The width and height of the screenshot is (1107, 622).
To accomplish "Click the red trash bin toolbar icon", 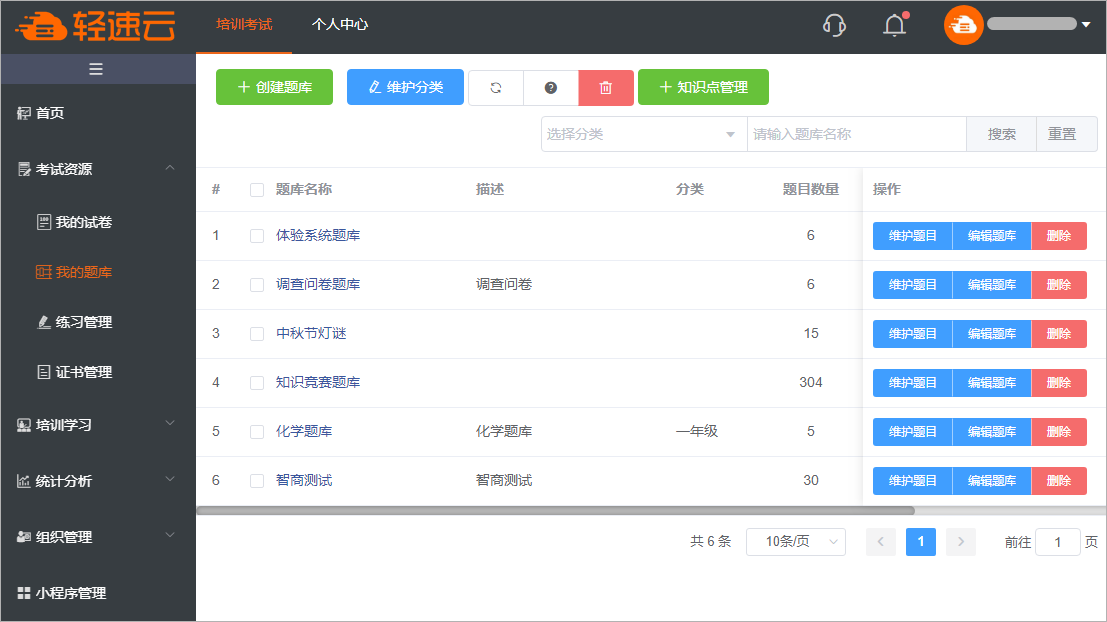I will [x=606, y=88].
